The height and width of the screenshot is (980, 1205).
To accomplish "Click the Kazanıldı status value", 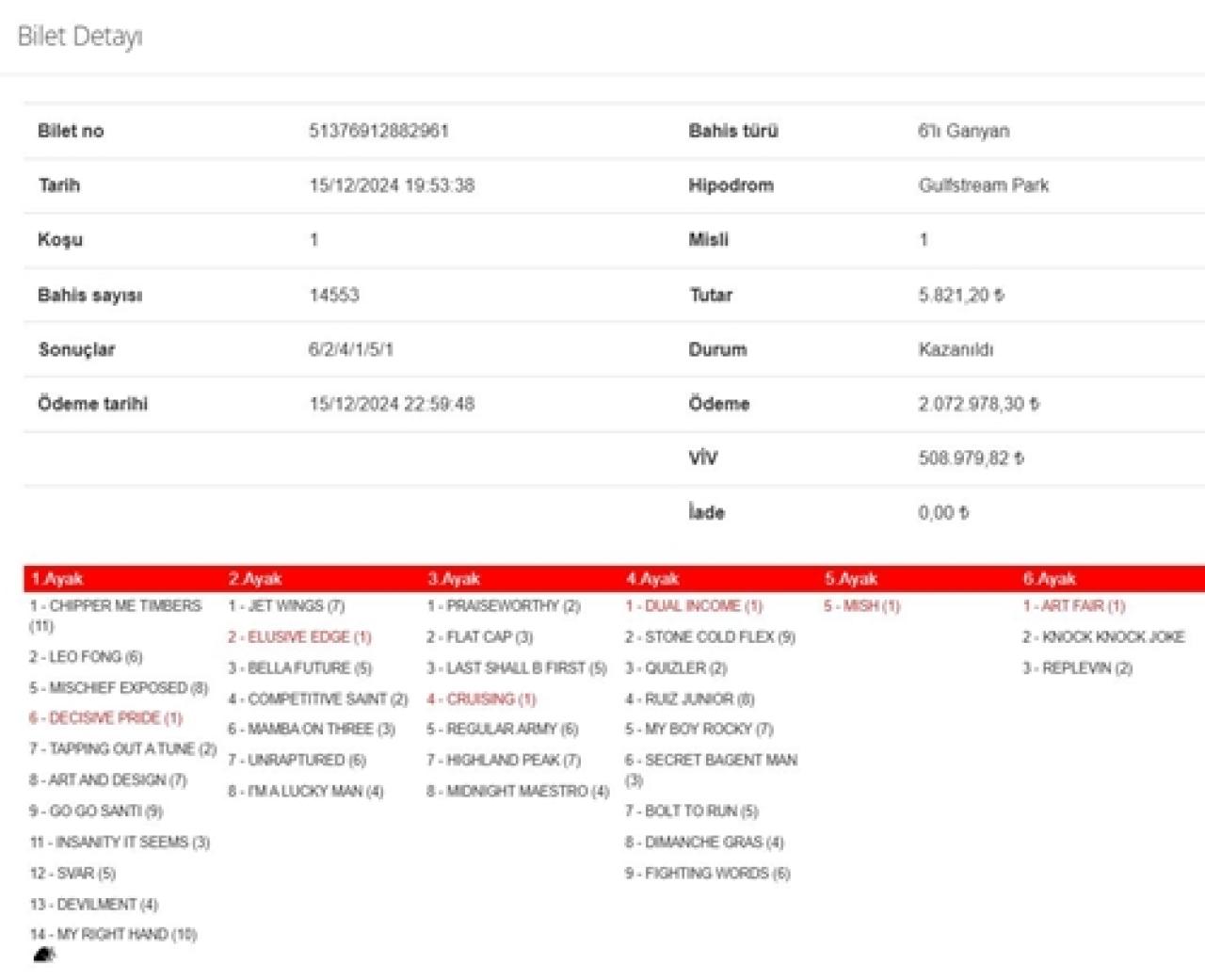I will 956,349.
